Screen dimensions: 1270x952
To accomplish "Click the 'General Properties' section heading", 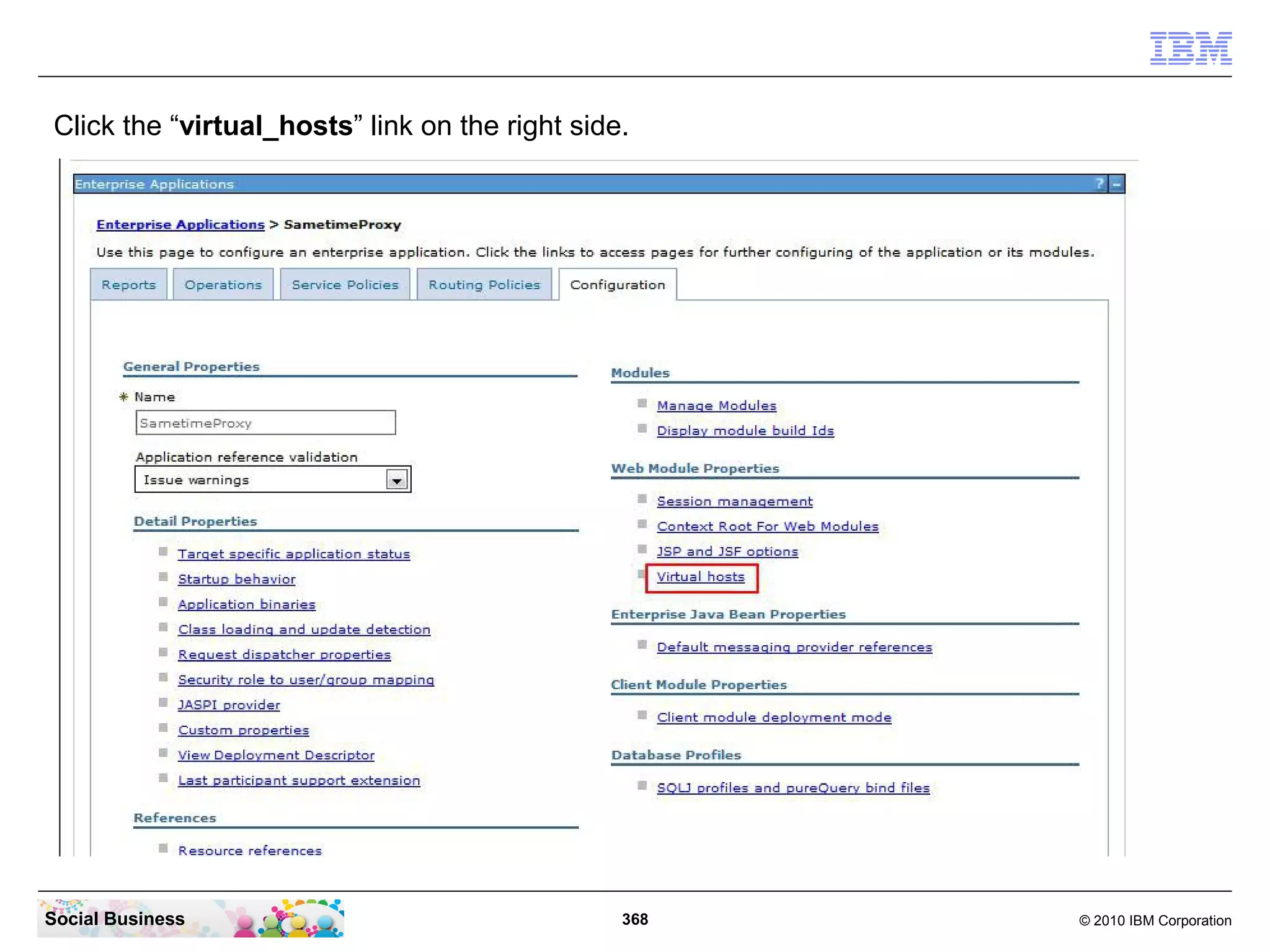I will pos(191,366).
